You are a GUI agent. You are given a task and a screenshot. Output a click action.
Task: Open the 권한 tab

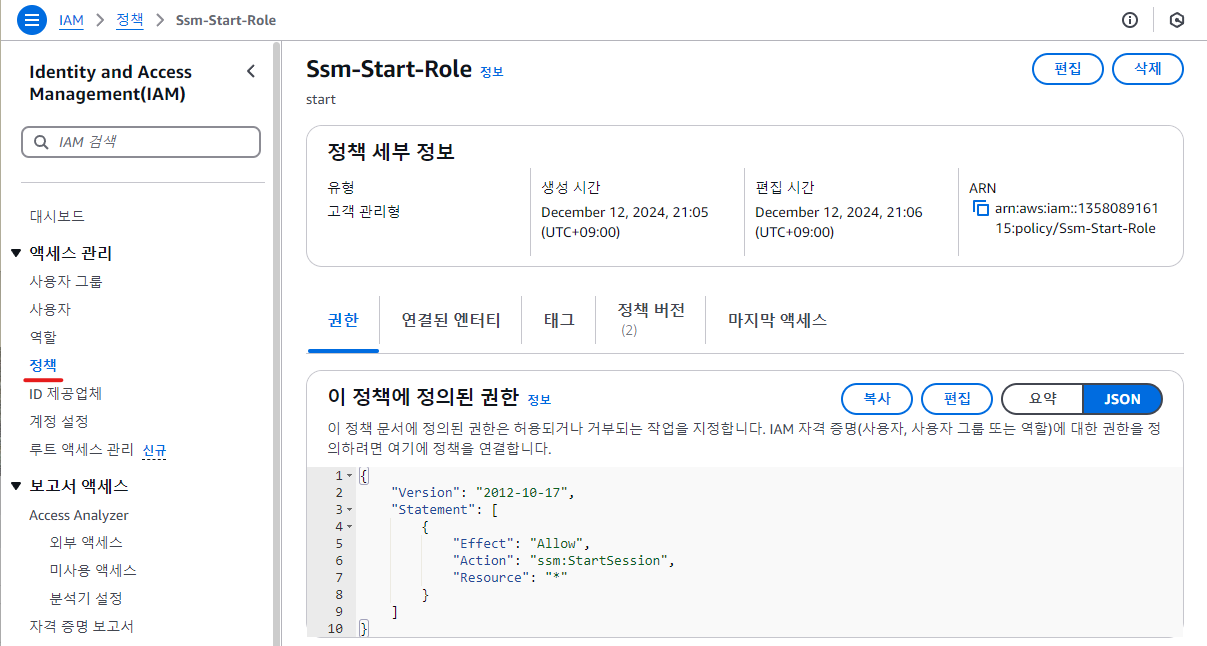click(343, 320)
